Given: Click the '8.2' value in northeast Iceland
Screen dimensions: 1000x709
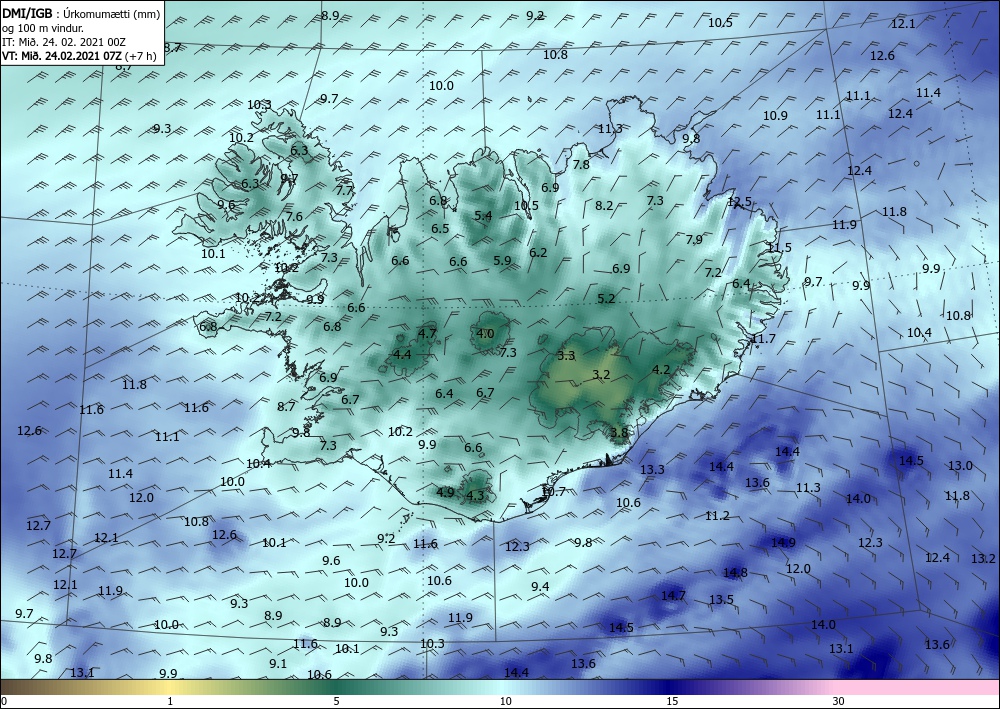Looking at the screenshot, I should (604, 205).
